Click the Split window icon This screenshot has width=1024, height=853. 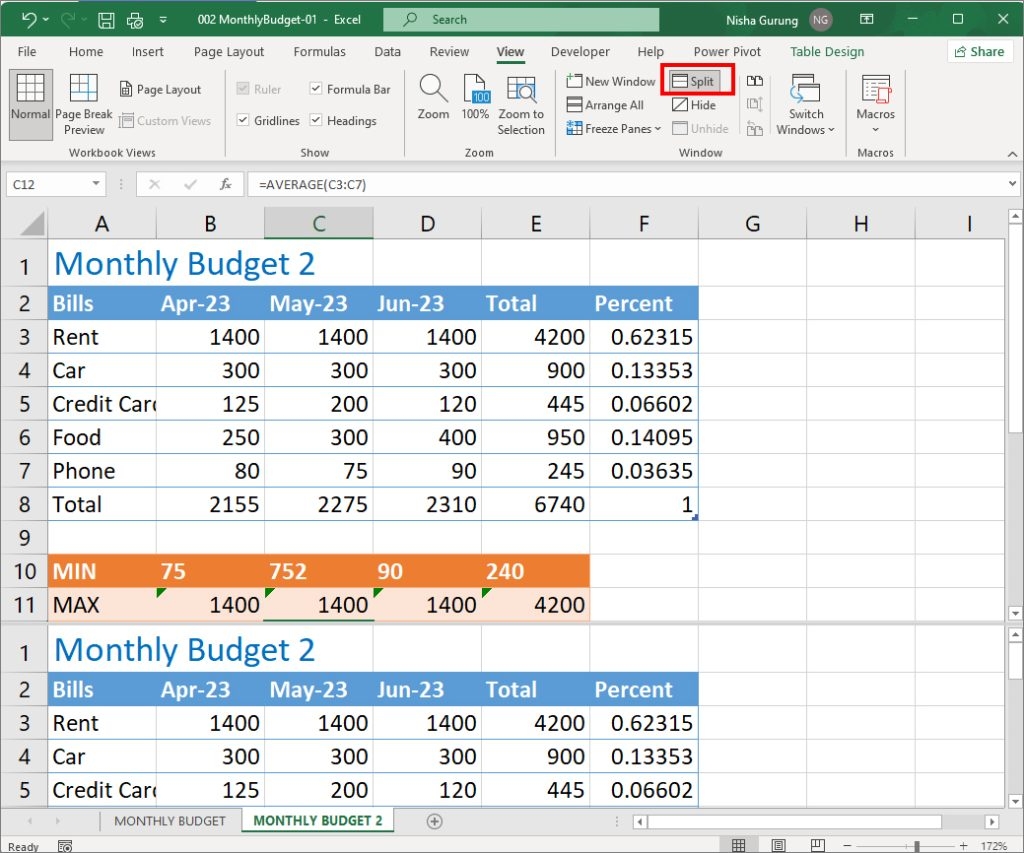tap(693, 81)
